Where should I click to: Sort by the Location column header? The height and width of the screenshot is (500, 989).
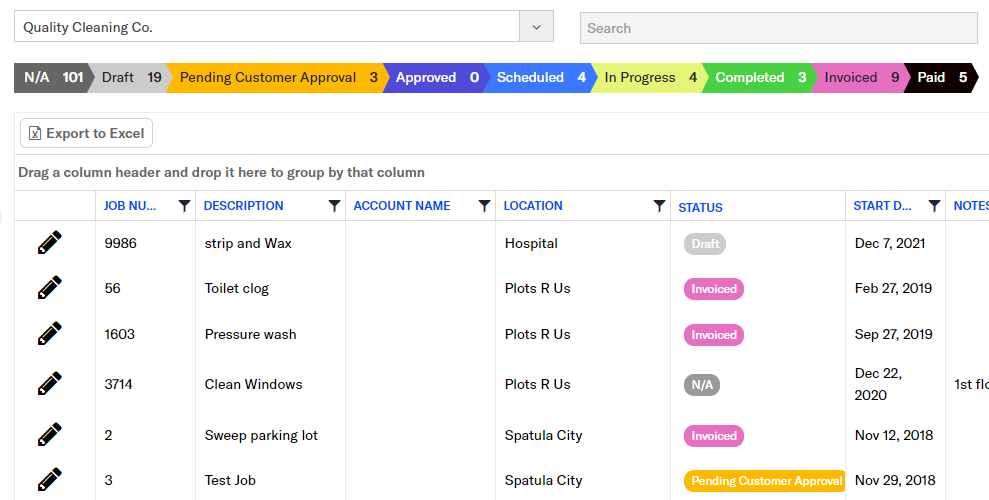[533, 206]
